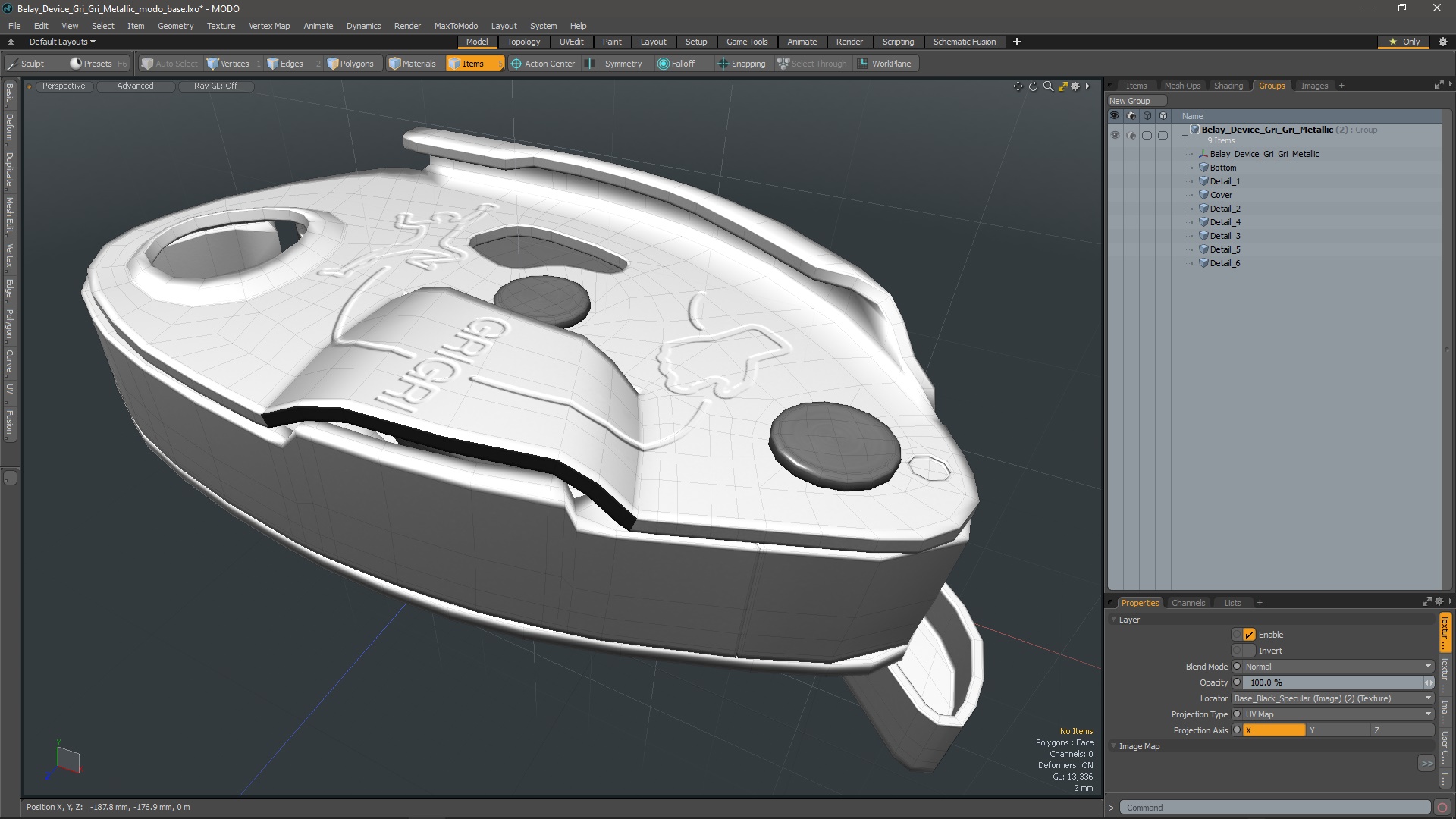This screenshot has width=1456, height=819.
Task: Open the Advanced shading style dropdown
Action: [x=135, y=86]
